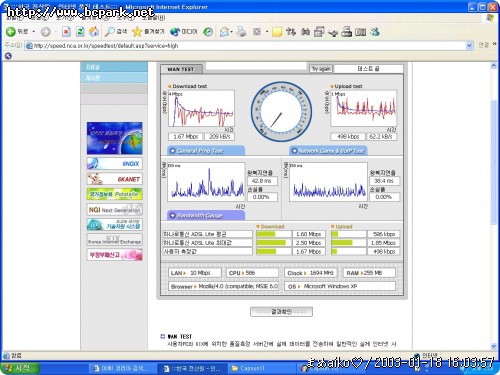The height and width of the screenshot is (375, 500).
Task: Open the Korea Internet Exchange banner
Action: [x=114, y=240]
